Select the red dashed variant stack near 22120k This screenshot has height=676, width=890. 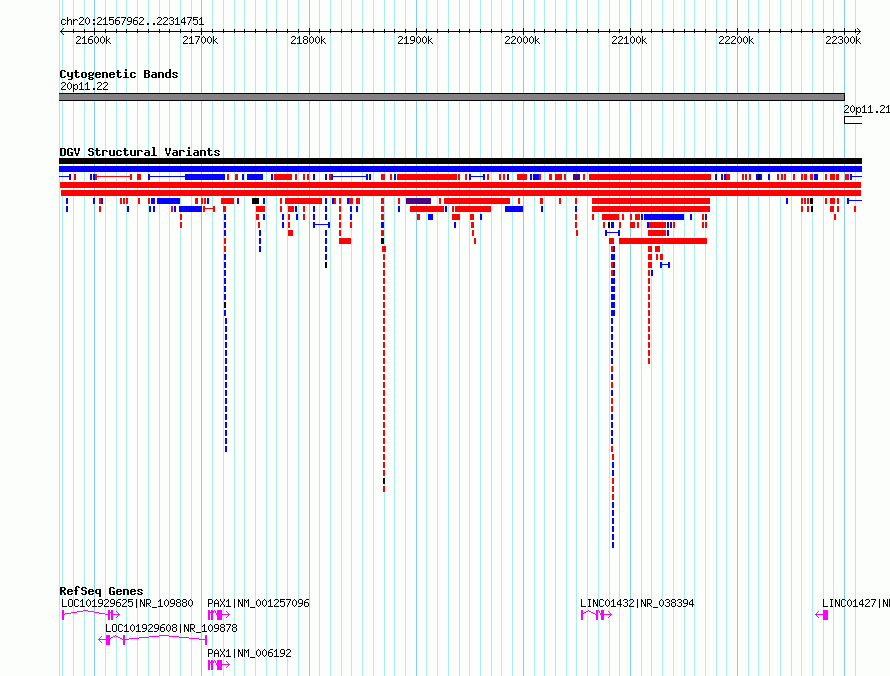[x=649, y=306]
